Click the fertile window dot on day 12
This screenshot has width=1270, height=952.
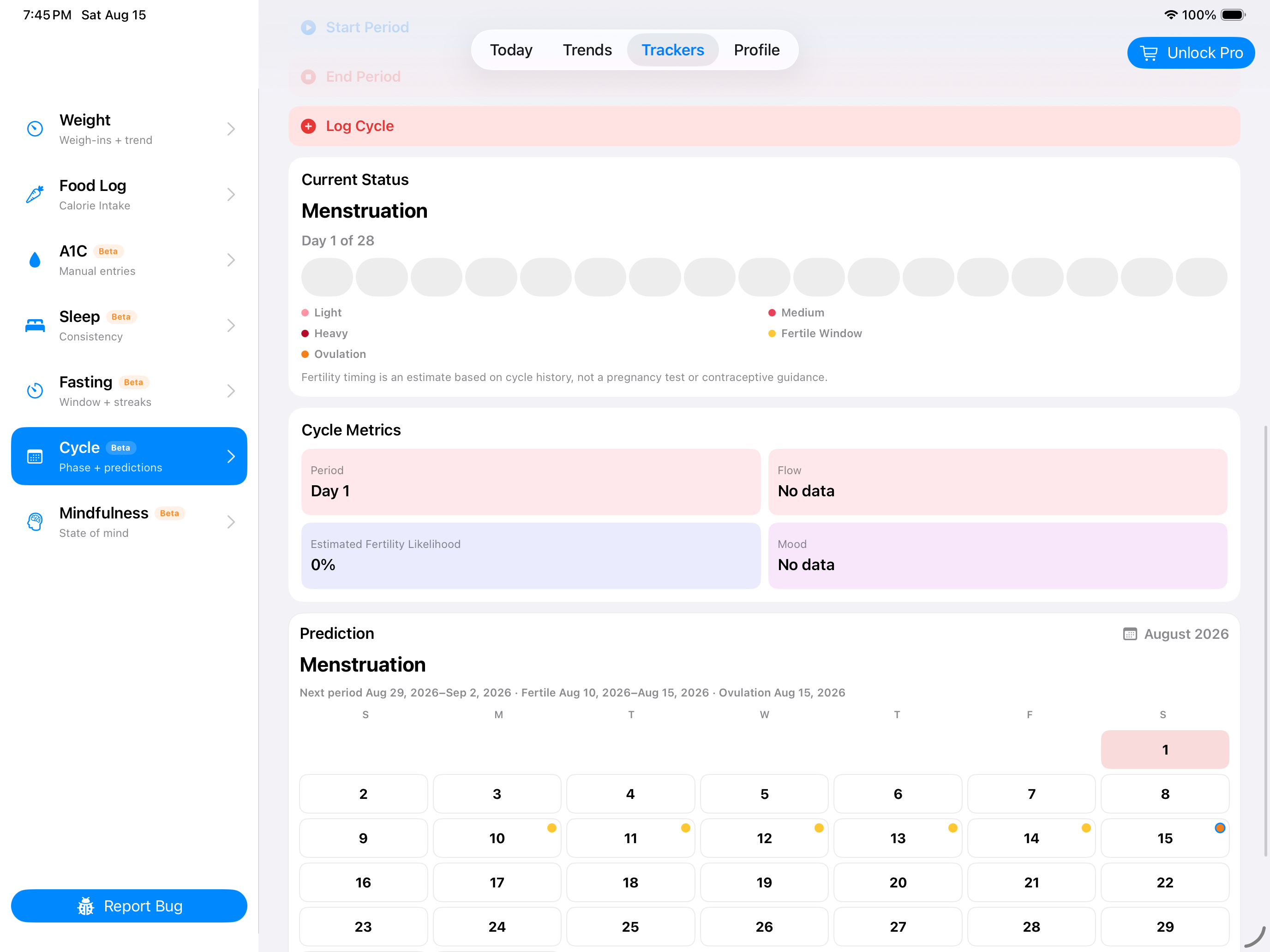(819, 827)
